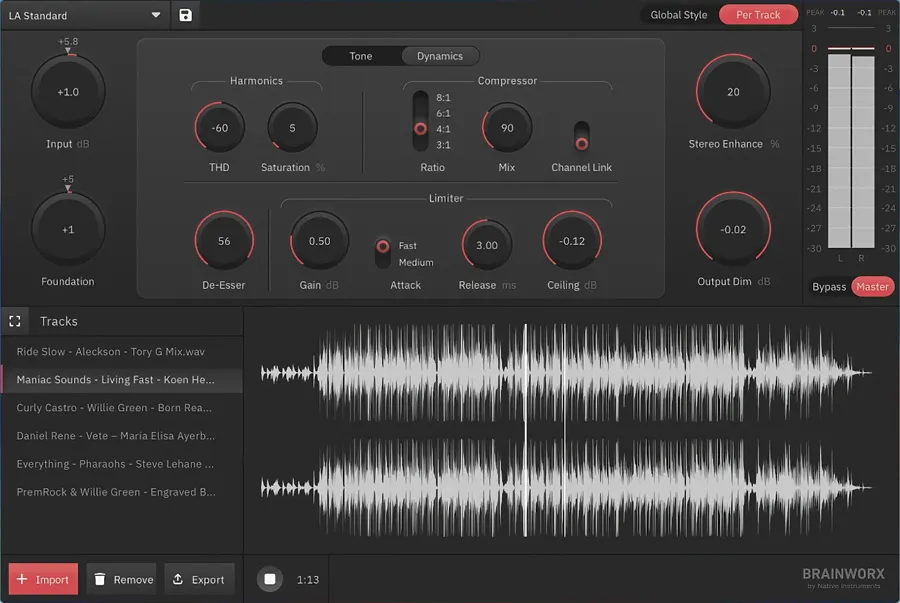Viewport: 900px width, 603px height.
Task: Click the save preset floppy disk icon
Action: [185, 15]
